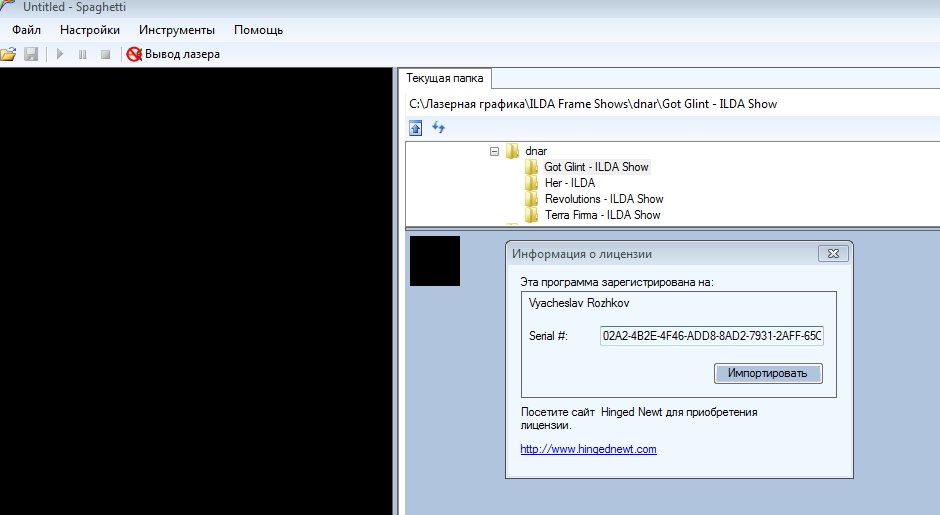This screenshot has width=940, height=515.
Task: Switch to the Текущая папка tab
Action: (x=445, y=78)
